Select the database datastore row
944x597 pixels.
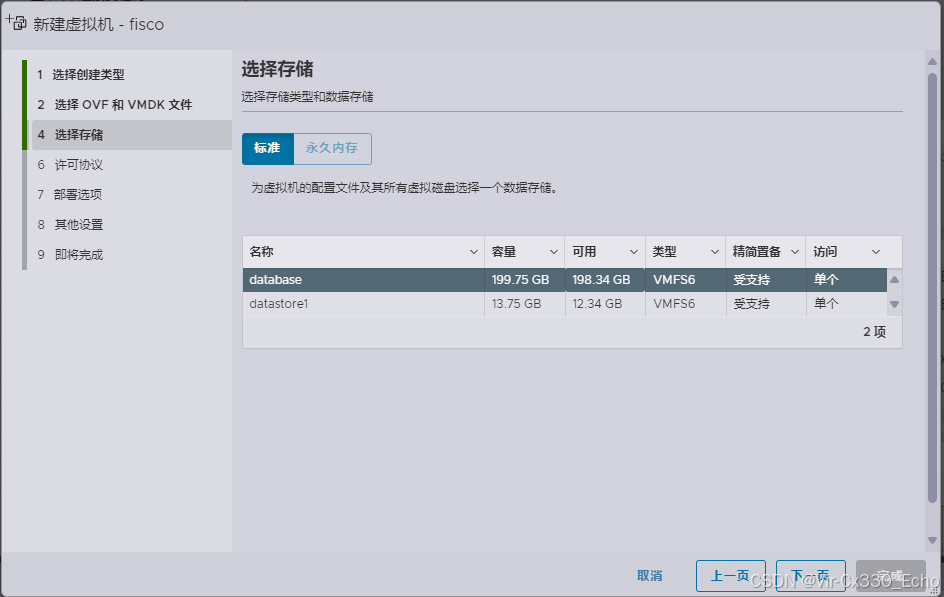(565, 280)
